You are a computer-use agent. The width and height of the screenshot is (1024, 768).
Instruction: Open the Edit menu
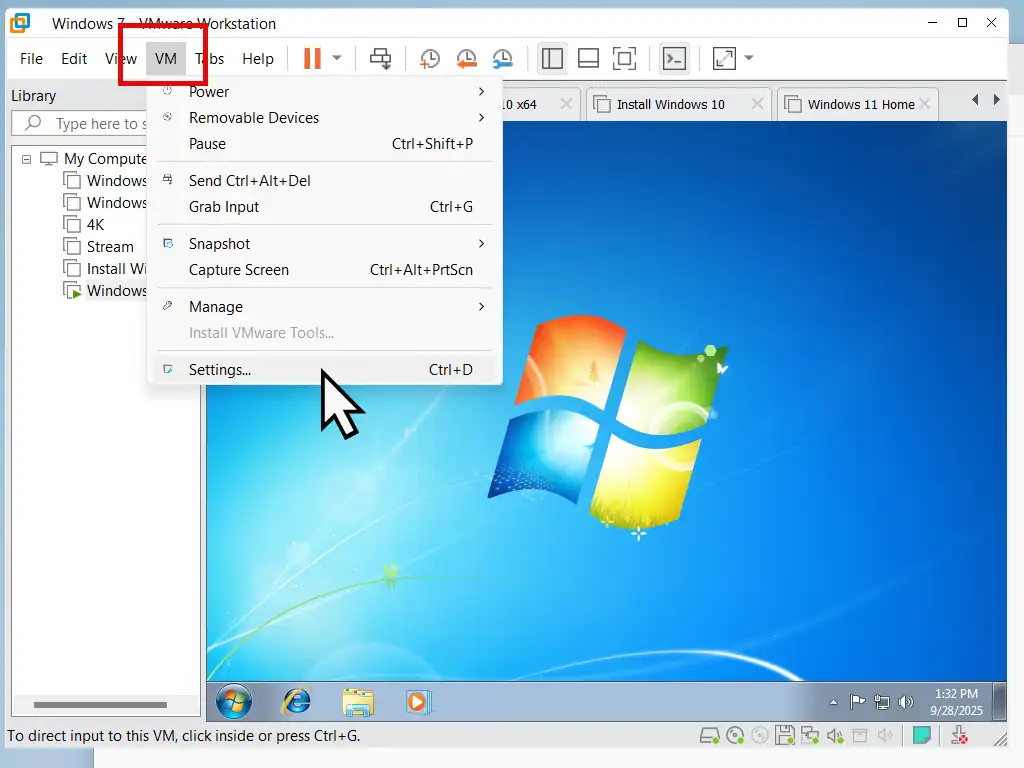coord(74,59)
